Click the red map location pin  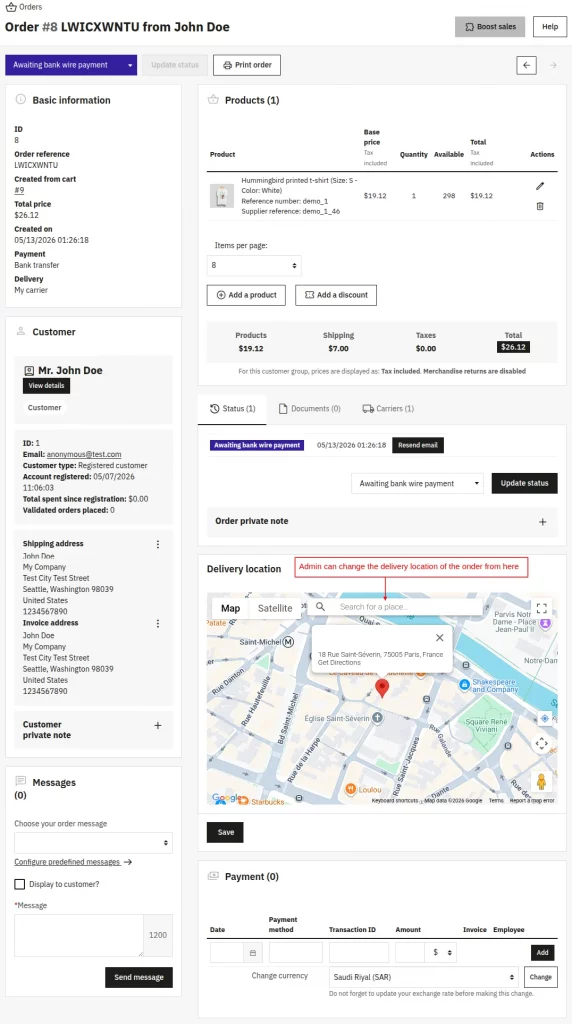382,687
